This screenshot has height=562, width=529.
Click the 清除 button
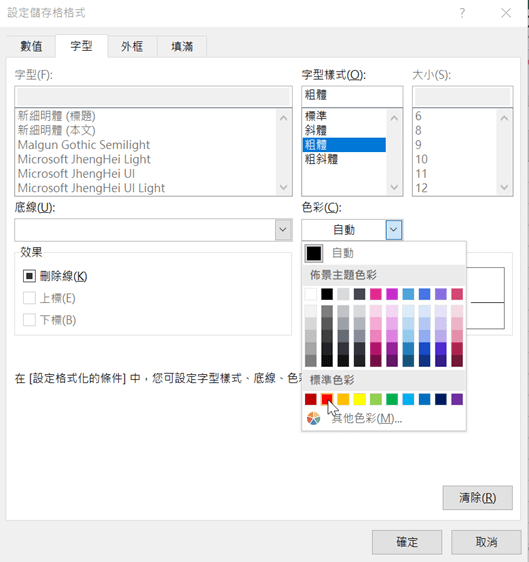[x=477, y=497]
